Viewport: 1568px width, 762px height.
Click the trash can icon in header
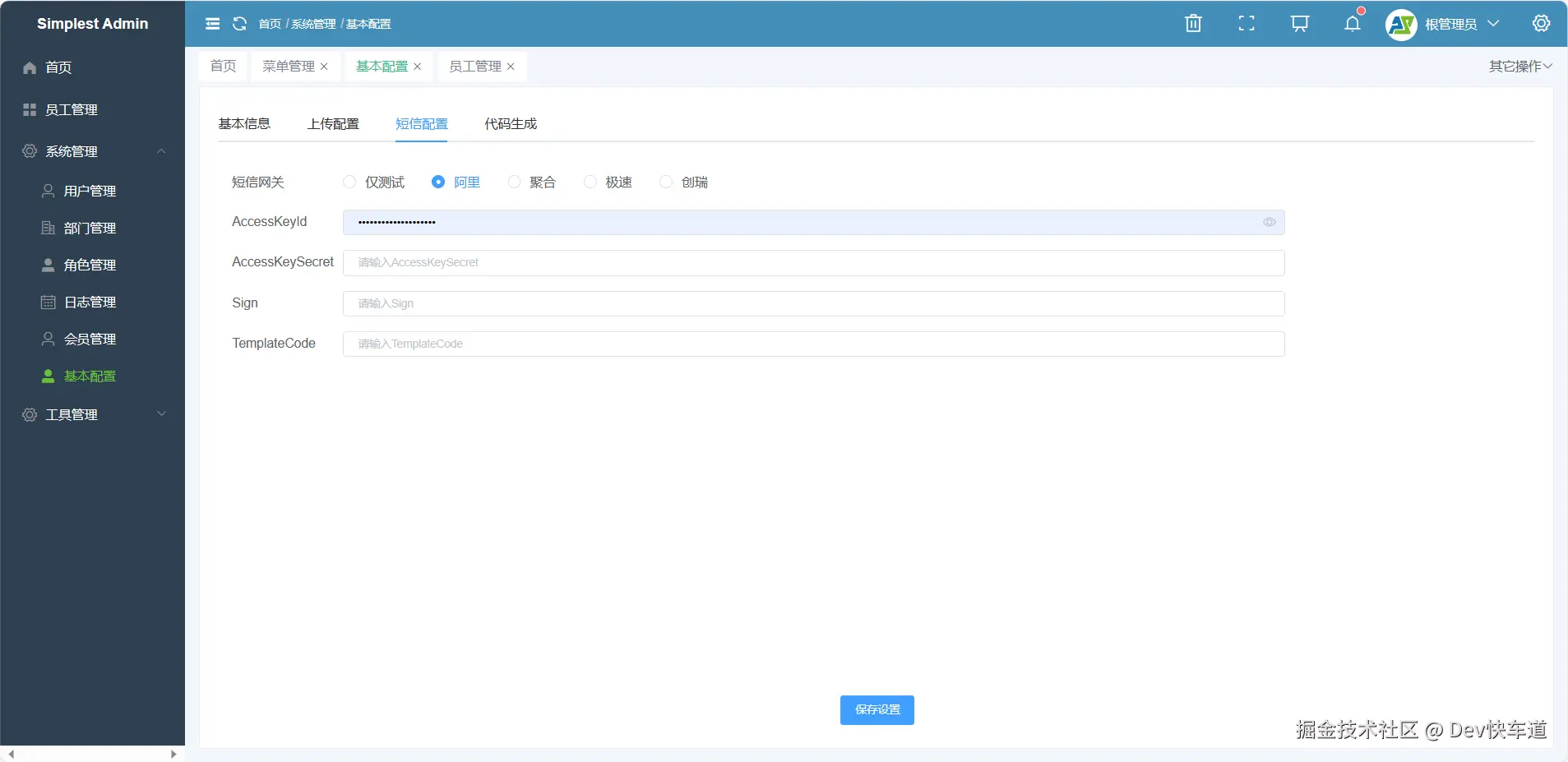[x=1193, y=23]
